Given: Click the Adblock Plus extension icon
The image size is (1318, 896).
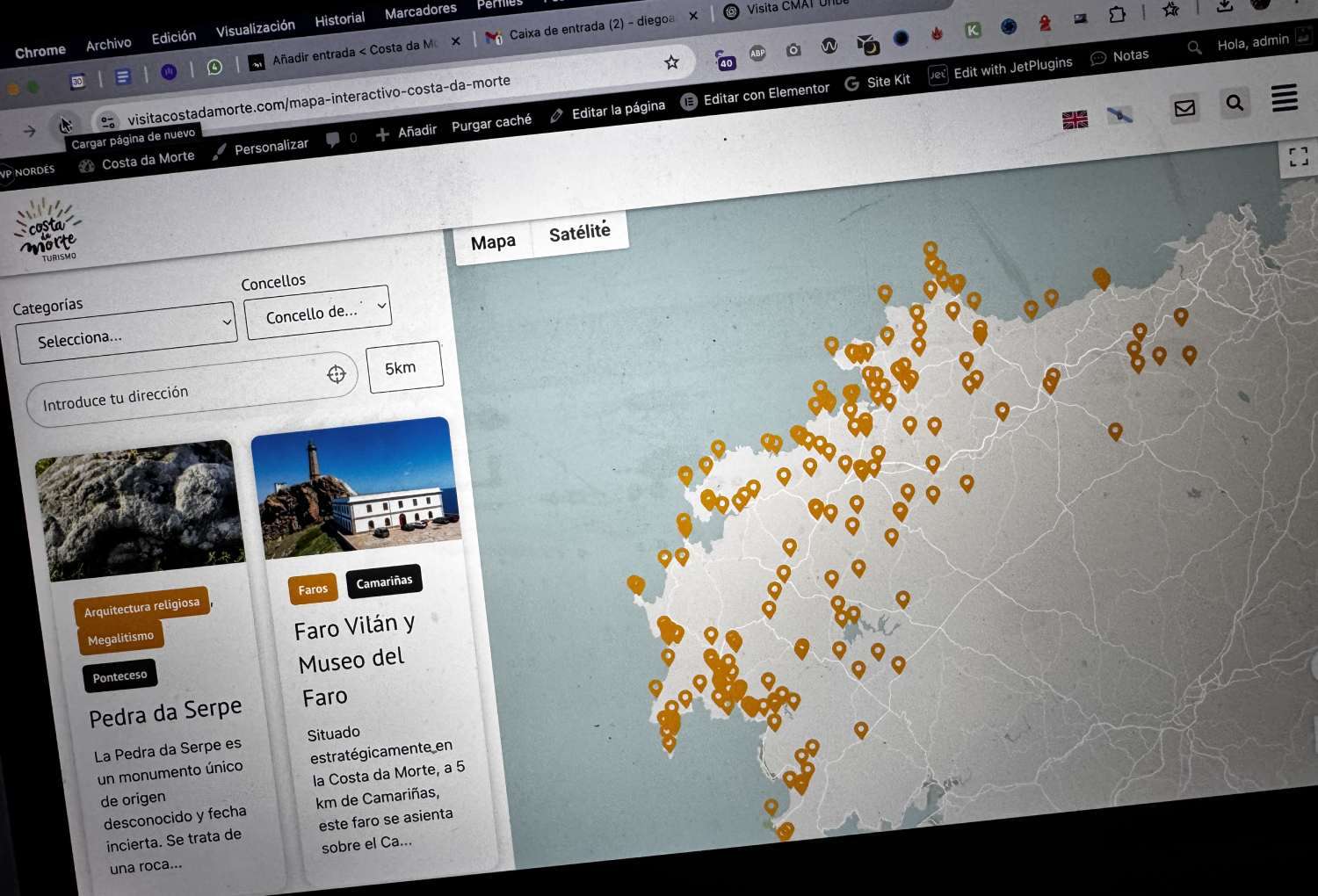Looking at the screenshot, I should click(757, 54).
